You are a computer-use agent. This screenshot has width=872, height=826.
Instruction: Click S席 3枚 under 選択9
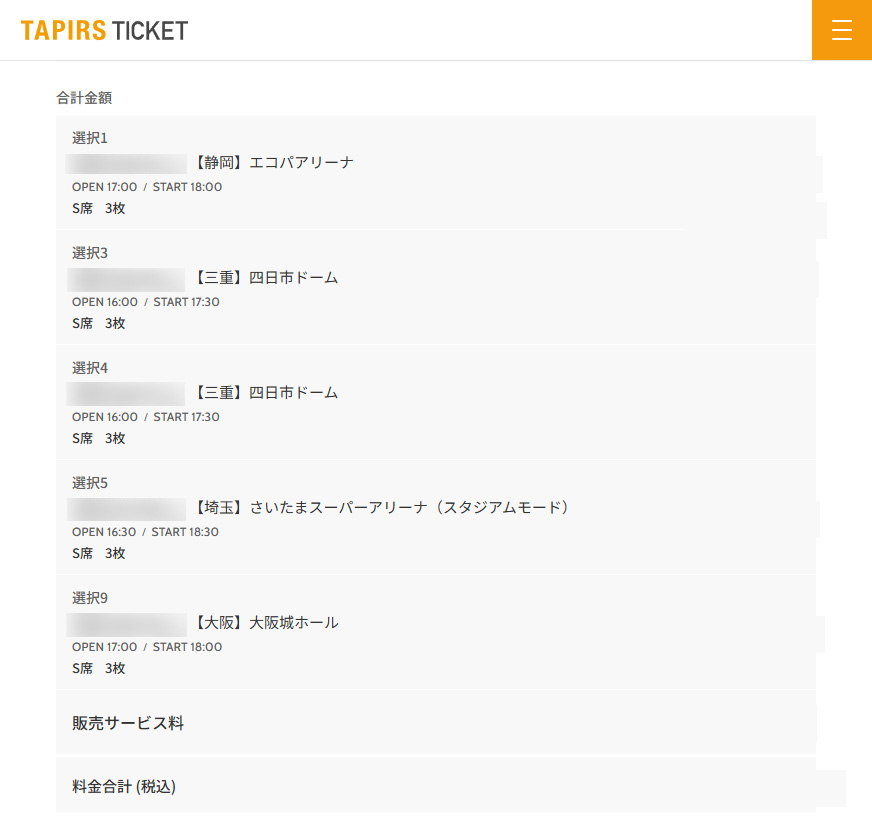(98, 669)
